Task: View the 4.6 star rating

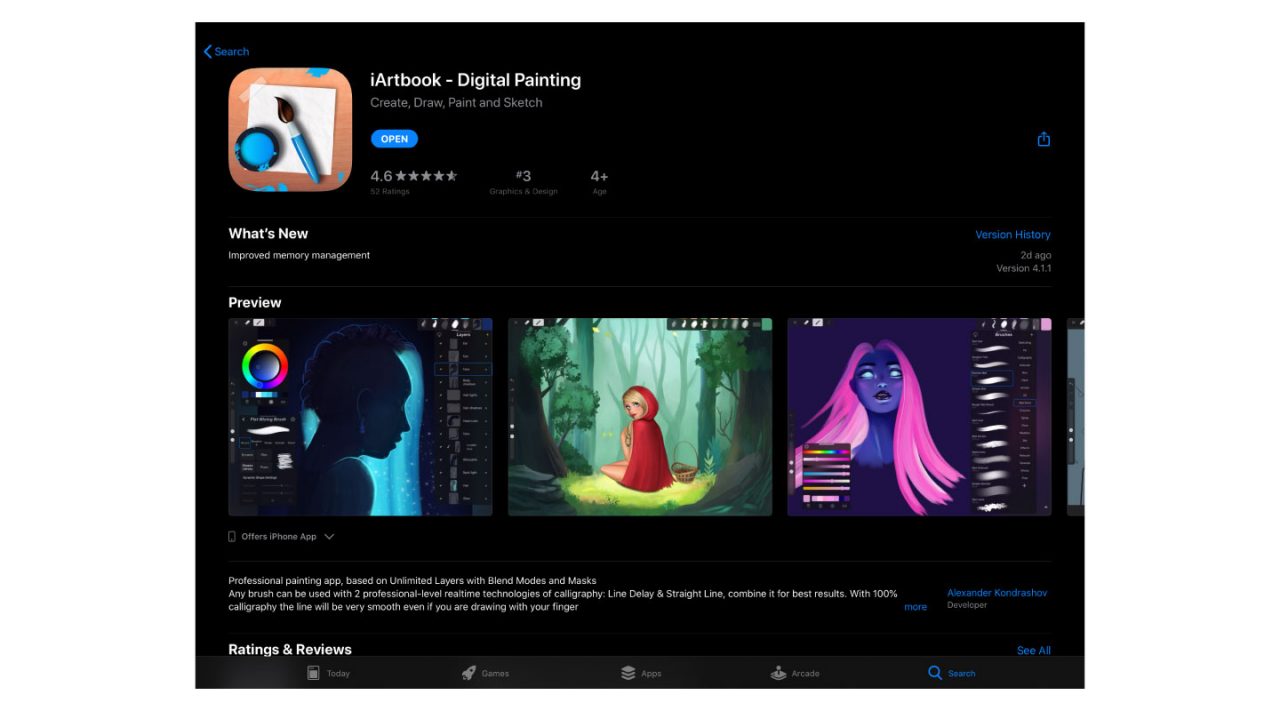Action: pos(413,176)
